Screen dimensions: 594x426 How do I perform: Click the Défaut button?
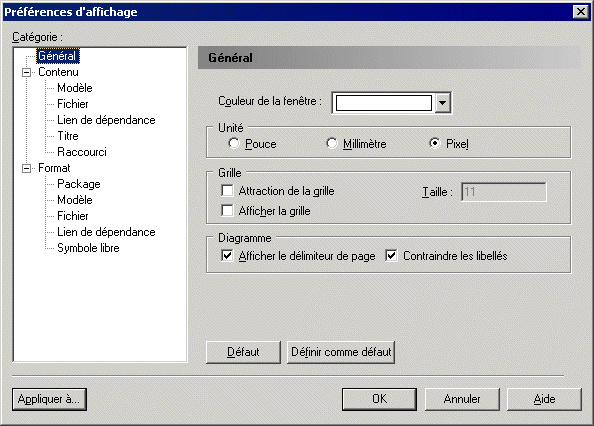(243, 352)
